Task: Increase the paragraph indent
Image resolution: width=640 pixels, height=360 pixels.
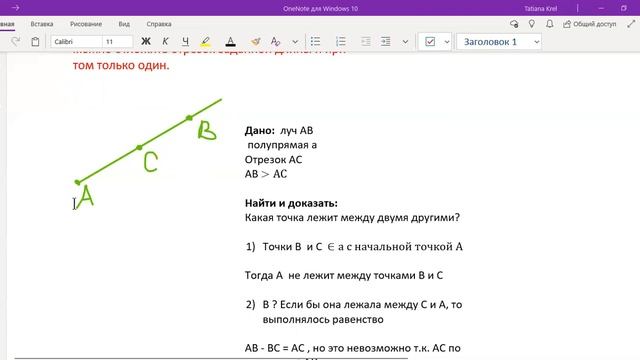Action: (385, 41)
